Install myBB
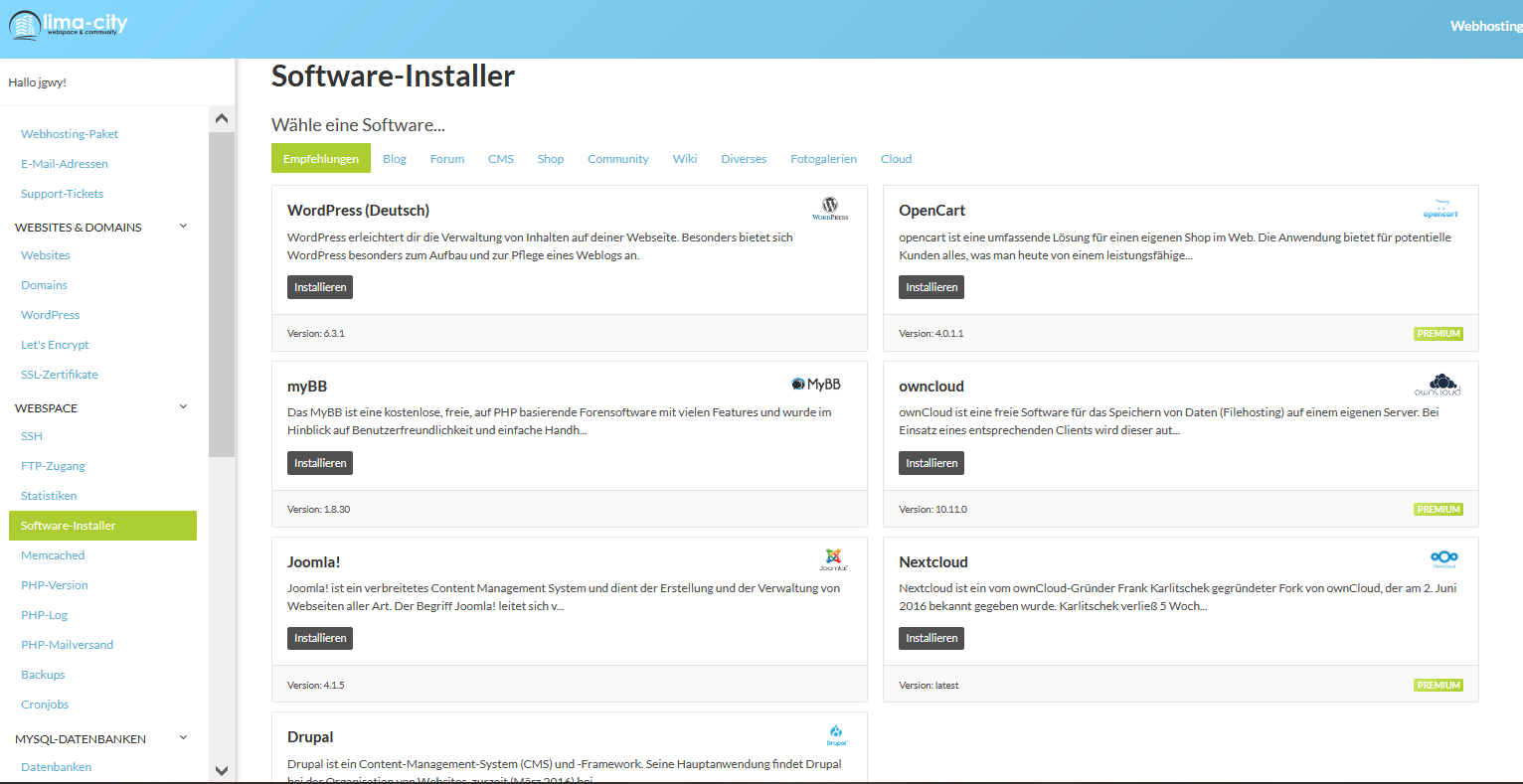Viewport: 1523px width, 784px height. tap(320, 463)
